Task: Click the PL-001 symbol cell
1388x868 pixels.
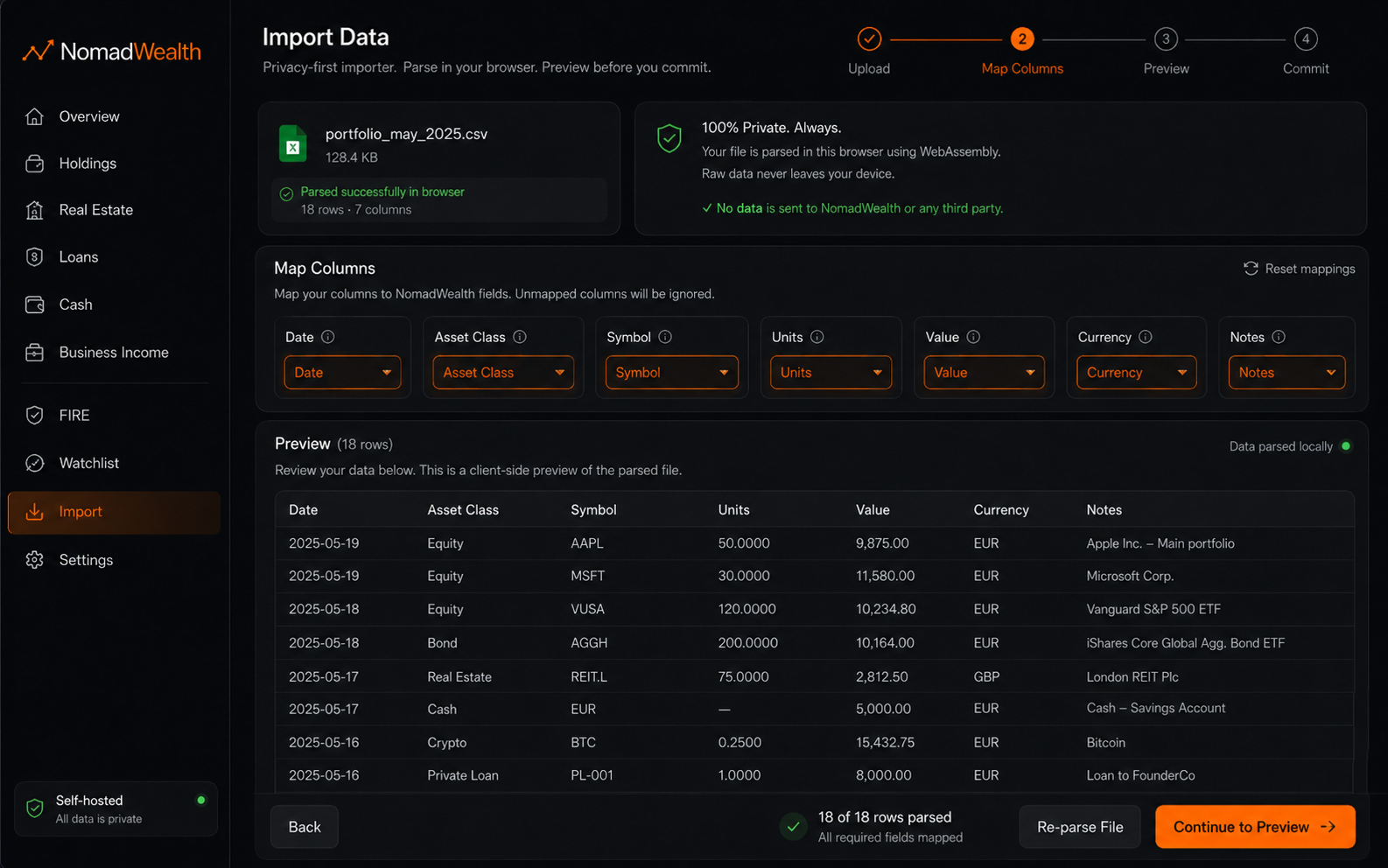Action: click(x=592, y=775)
